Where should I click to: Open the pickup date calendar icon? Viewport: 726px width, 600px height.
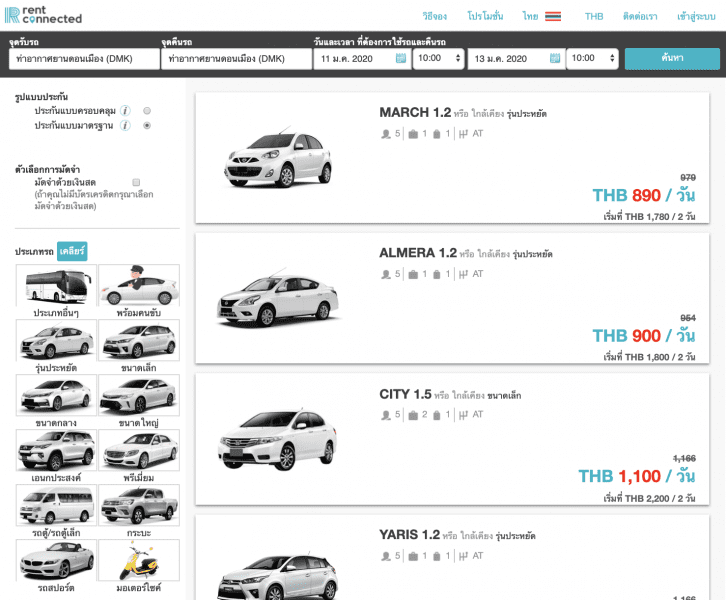pos(401,58)
